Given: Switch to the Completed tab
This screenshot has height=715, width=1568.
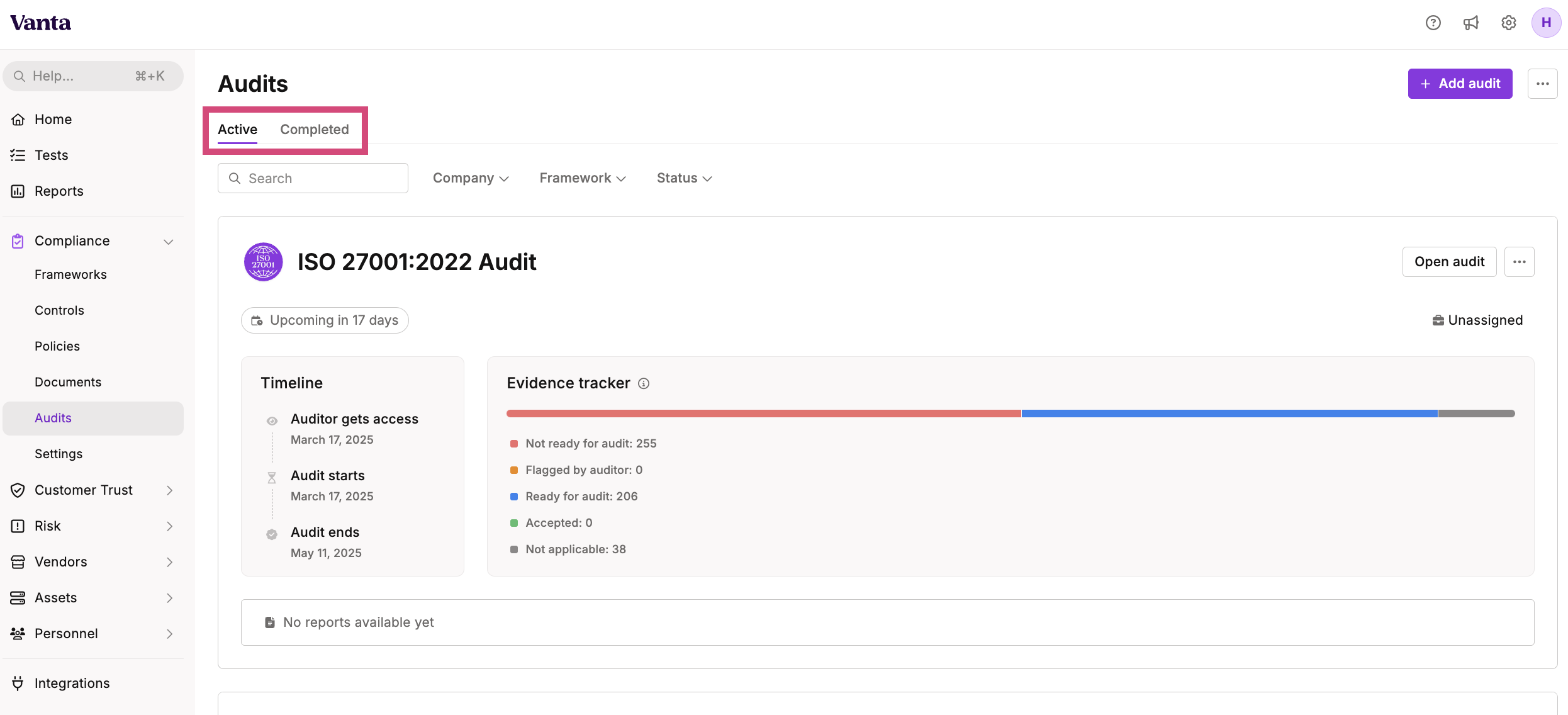Looking at the screenshot, I should [315, 130].
